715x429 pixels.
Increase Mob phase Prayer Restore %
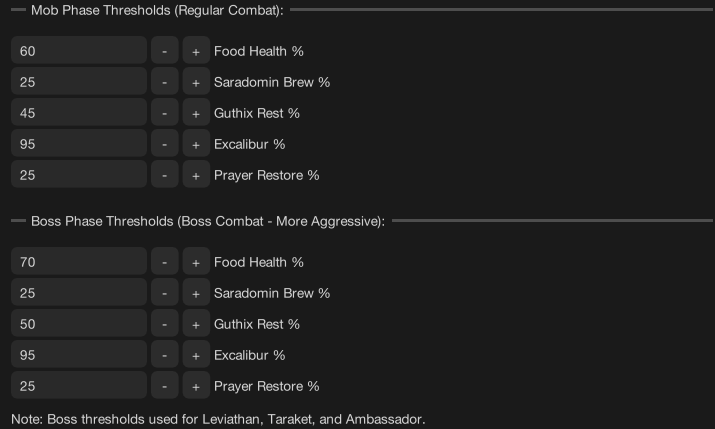pos(195,175)
